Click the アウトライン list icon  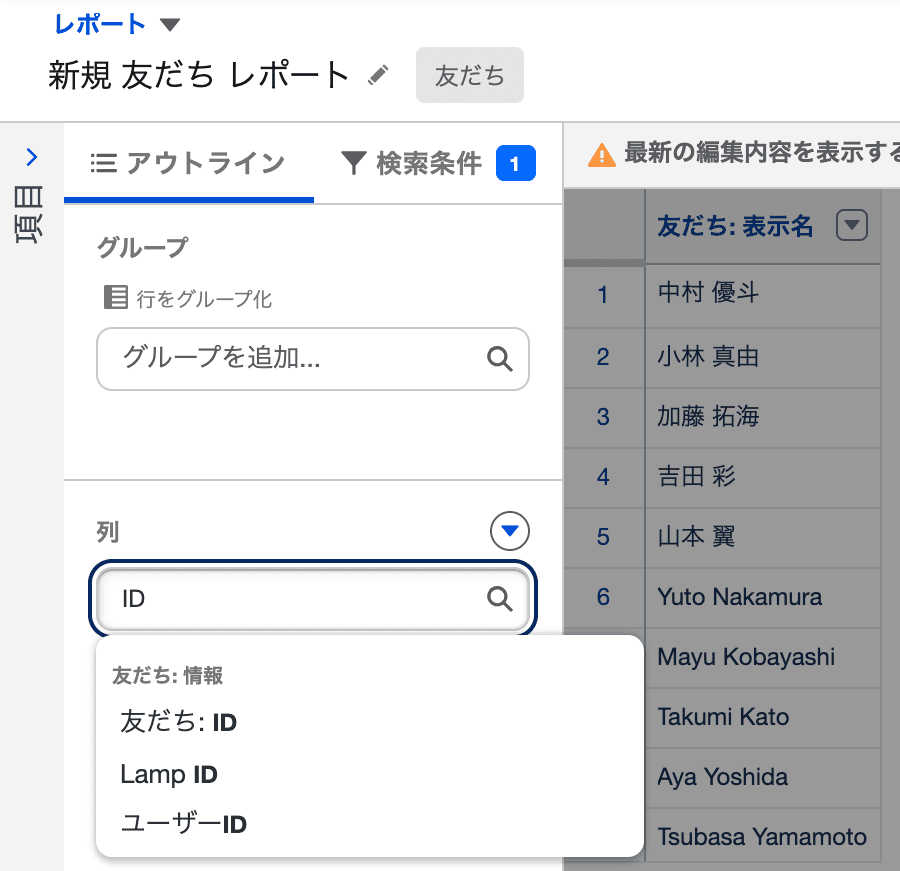point(103,163)
